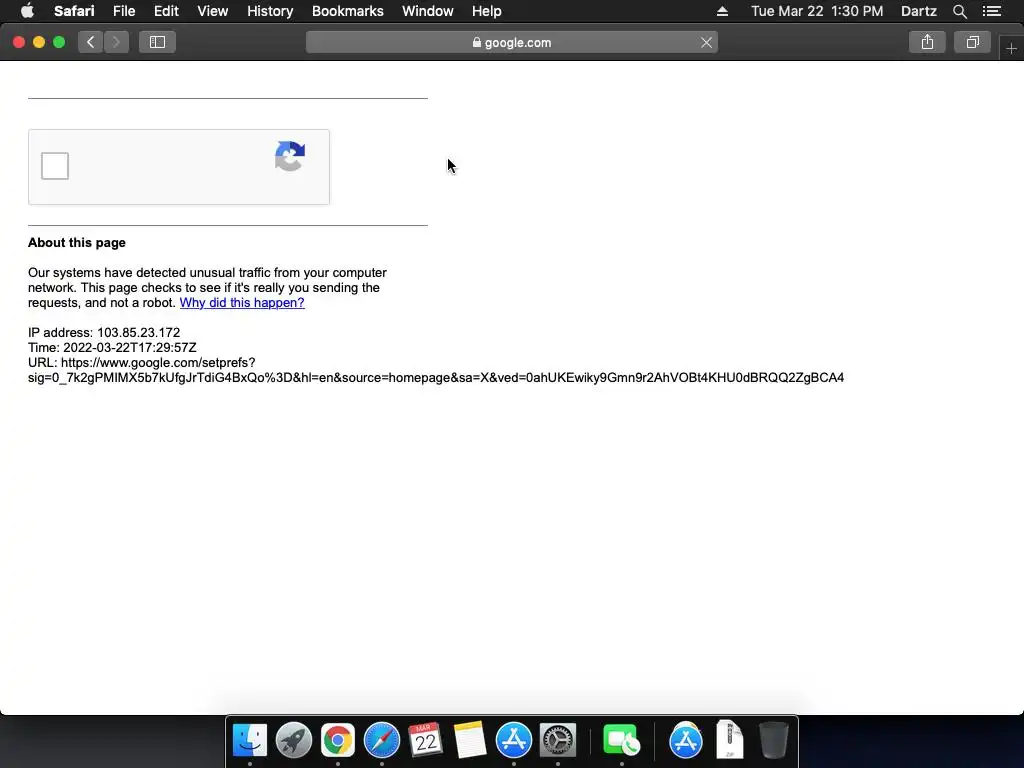Open FaceTime from the Dock

621,741
